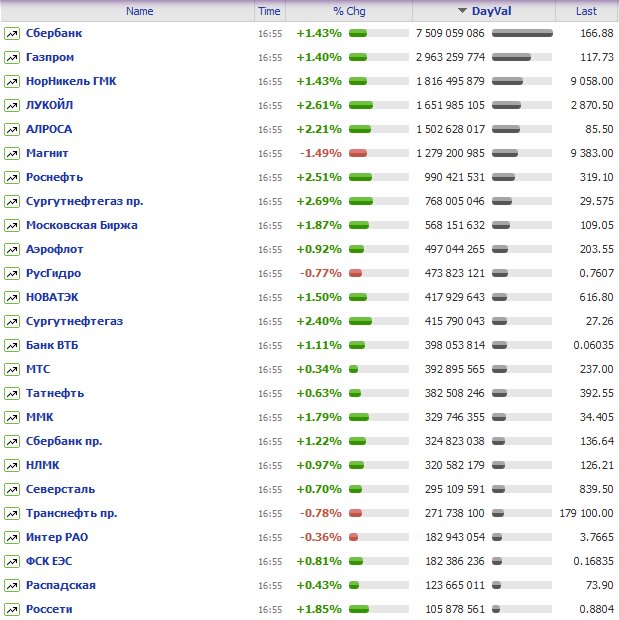Click the Last column header
The height and width of the screenshot is (620, 619).
pyautogui.click(x=586, y=11)
